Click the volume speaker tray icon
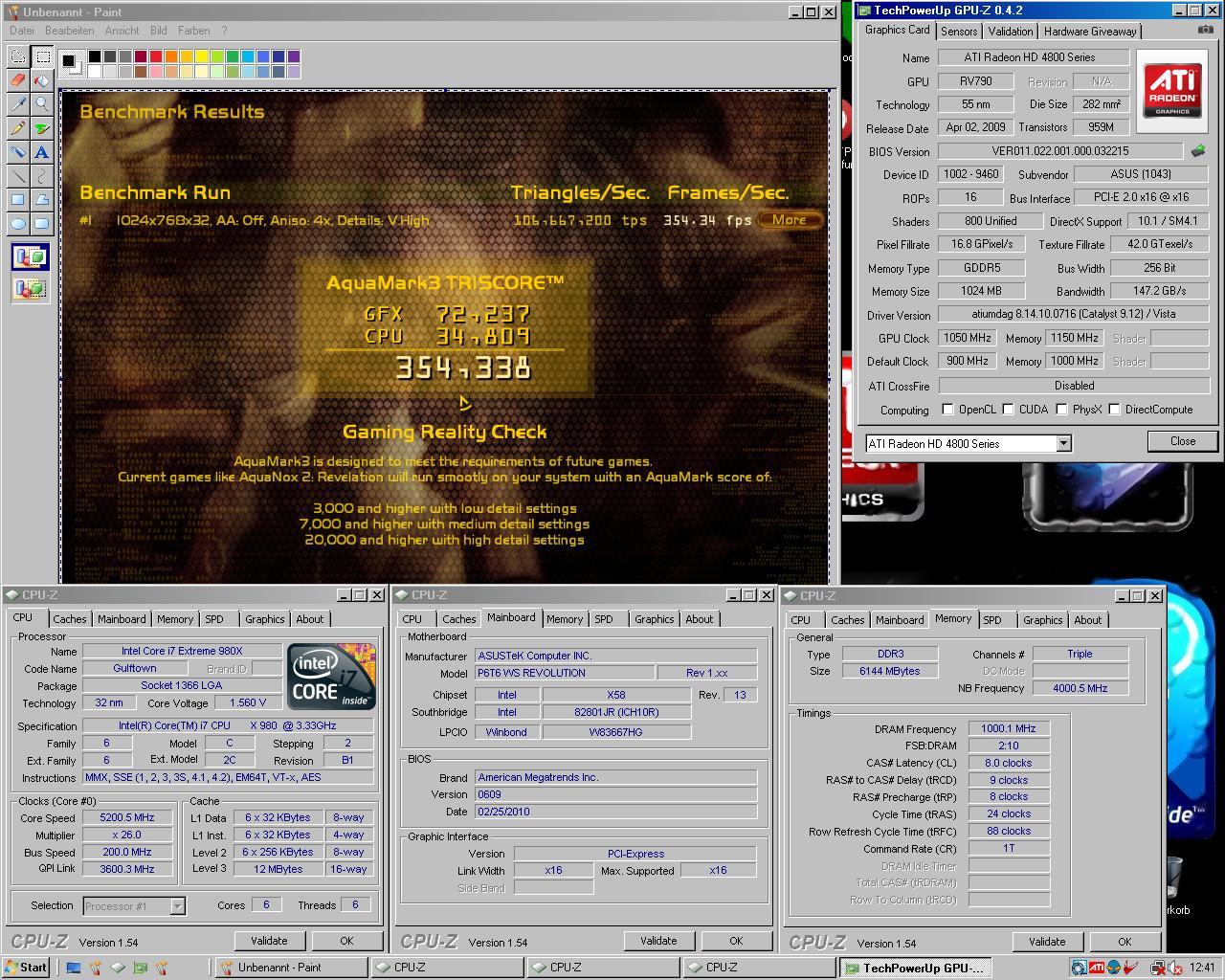 (x=1174, y=968)
